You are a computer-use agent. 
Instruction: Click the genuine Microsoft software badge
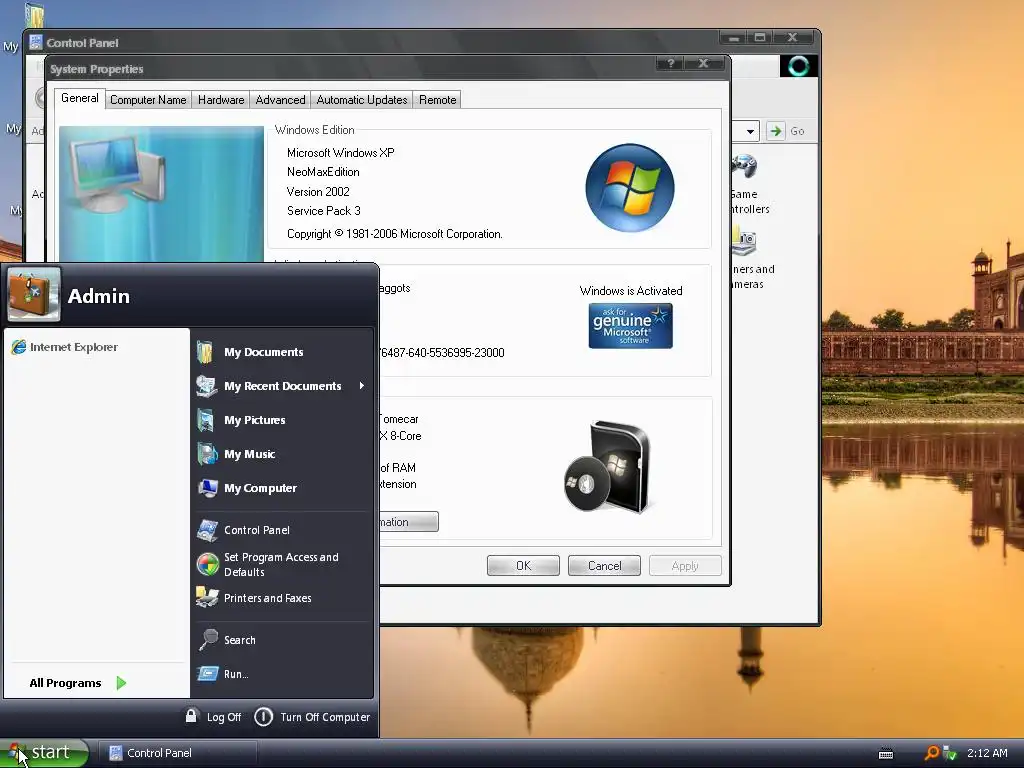631,326
